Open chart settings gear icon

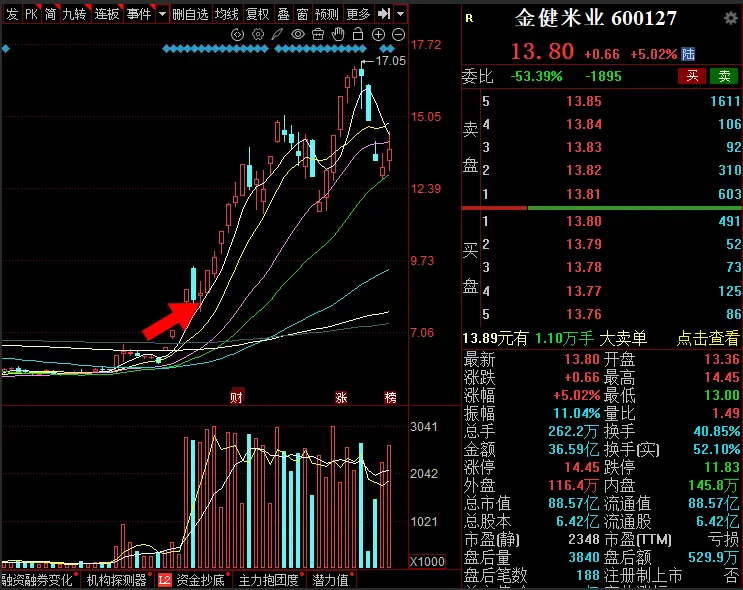[x=258, y=35]
